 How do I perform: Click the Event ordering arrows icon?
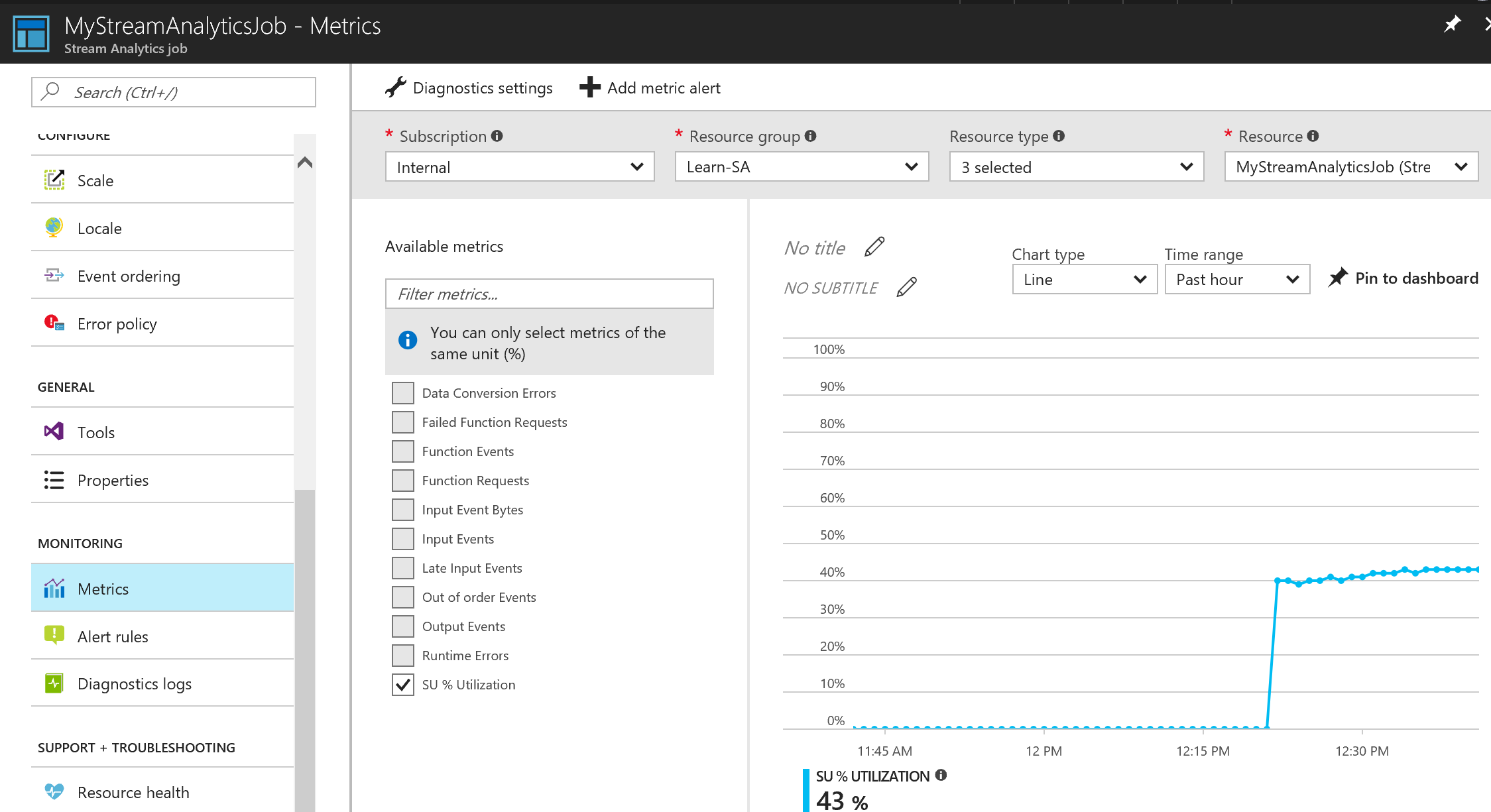(54, 275)
